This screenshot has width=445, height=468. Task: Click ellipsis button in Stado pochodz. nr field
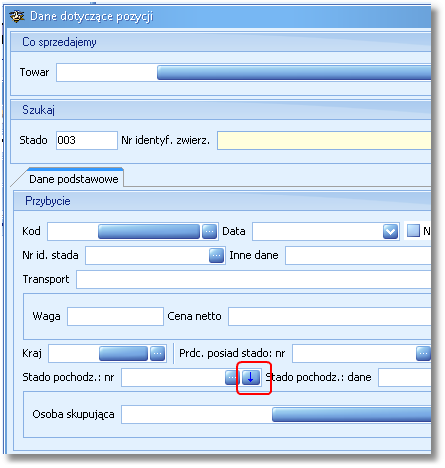point(232,377)
